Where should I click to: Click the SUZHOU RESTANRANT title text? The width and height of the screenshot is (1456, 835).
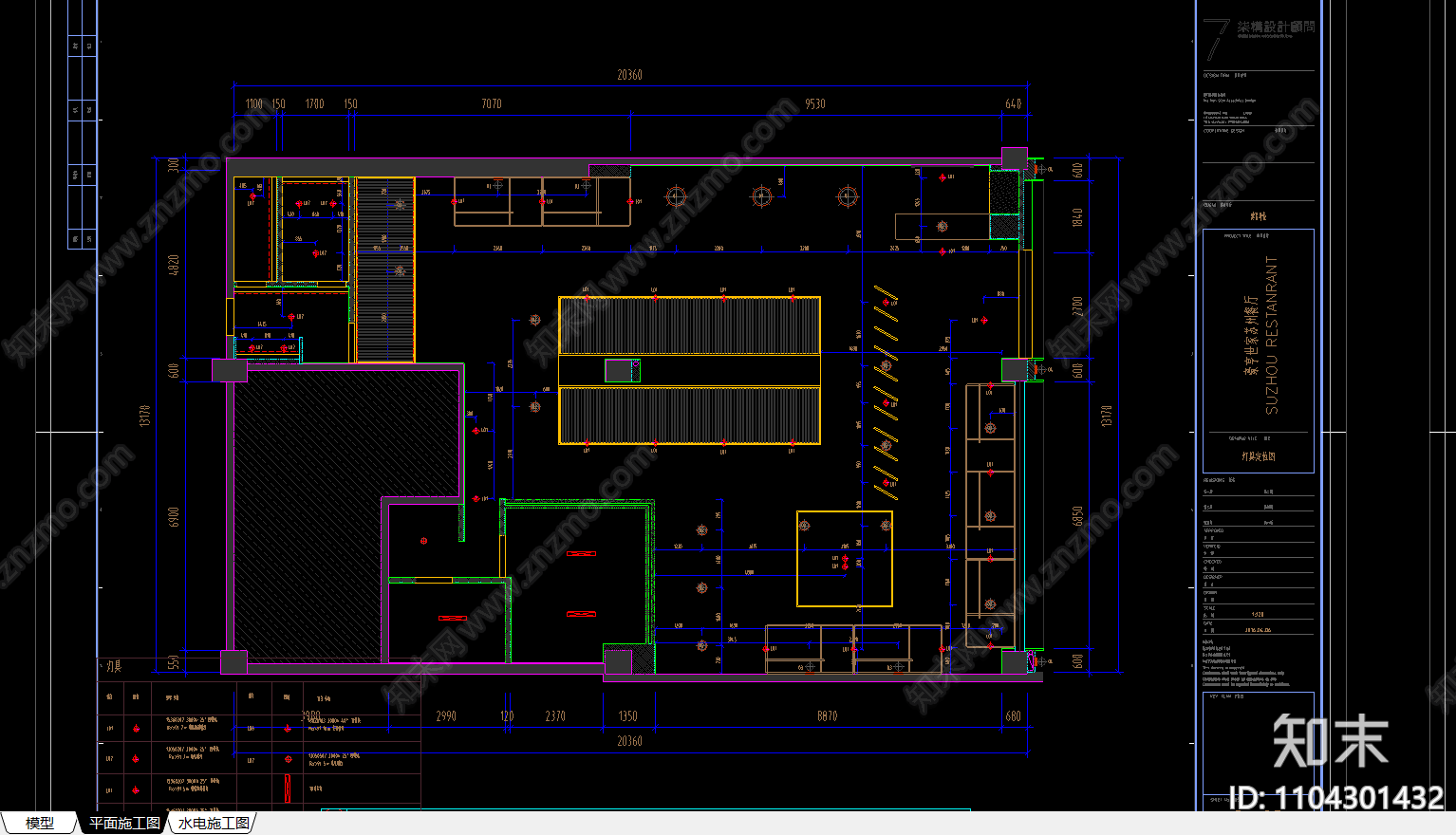click(1272, 335)
